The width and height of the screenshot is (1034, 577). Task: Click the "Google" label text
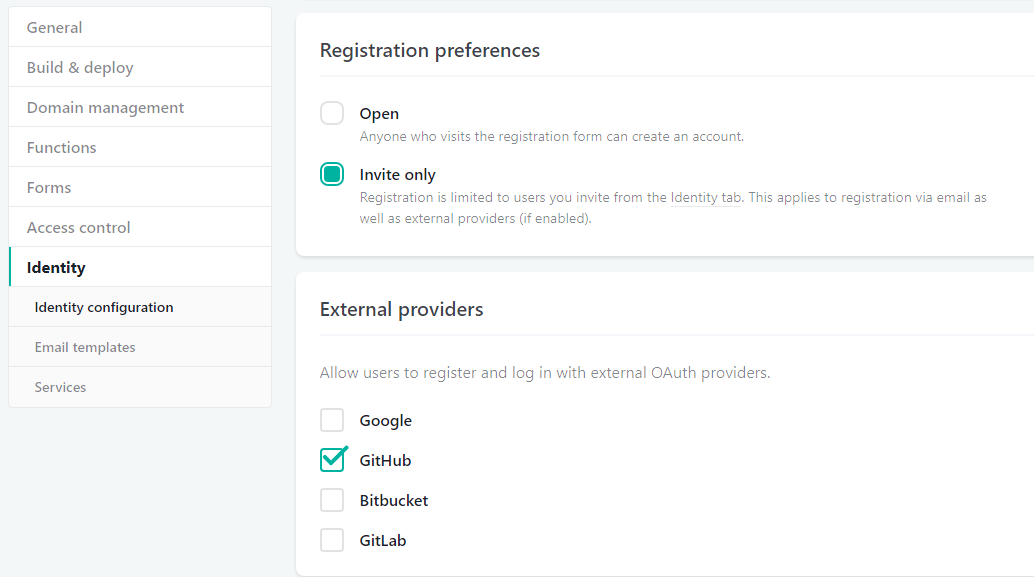386,420
